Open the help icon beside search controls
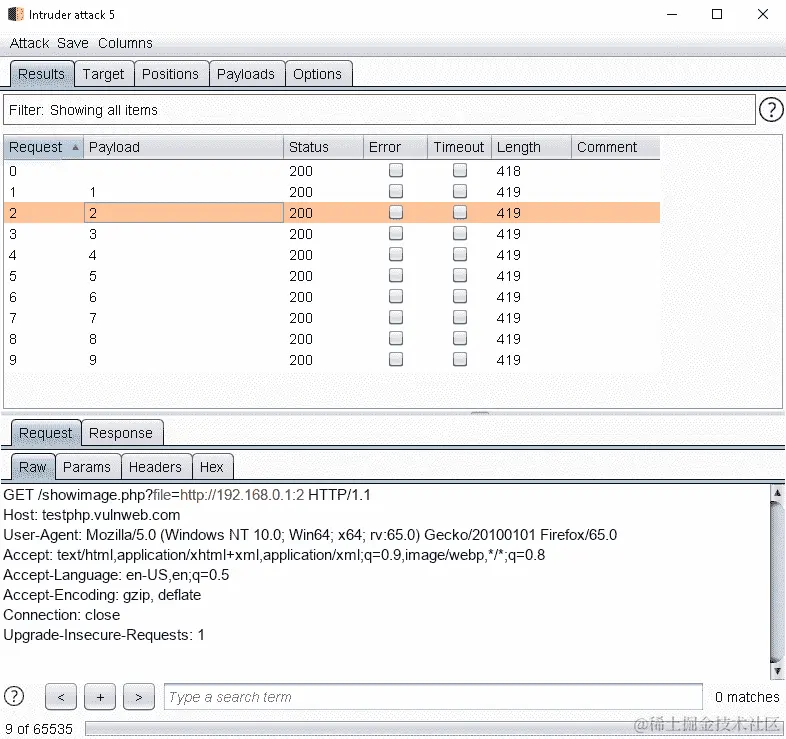 [14, 696]
